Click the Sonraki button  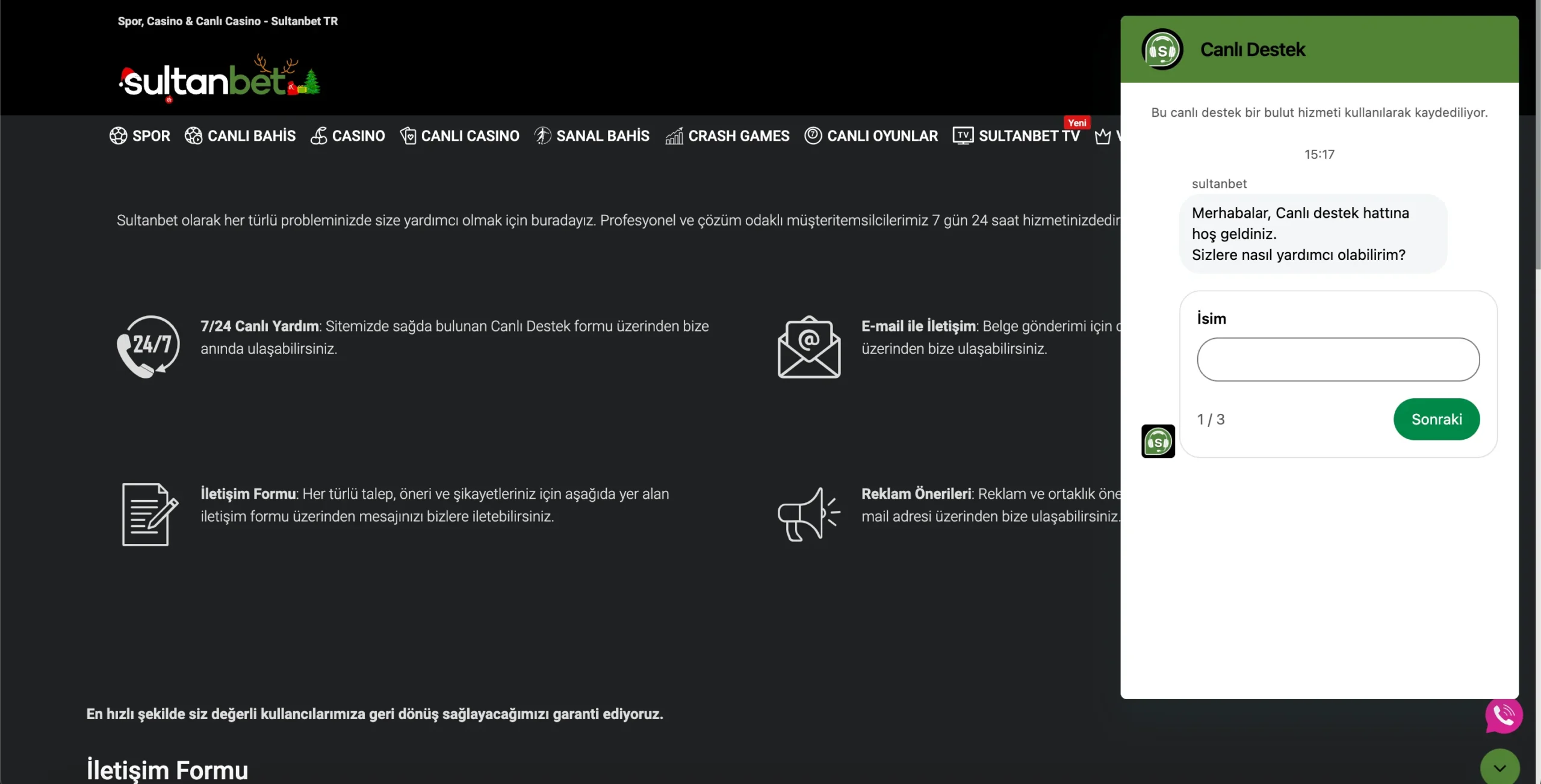pyautogui.click(x=1436, y=419)
